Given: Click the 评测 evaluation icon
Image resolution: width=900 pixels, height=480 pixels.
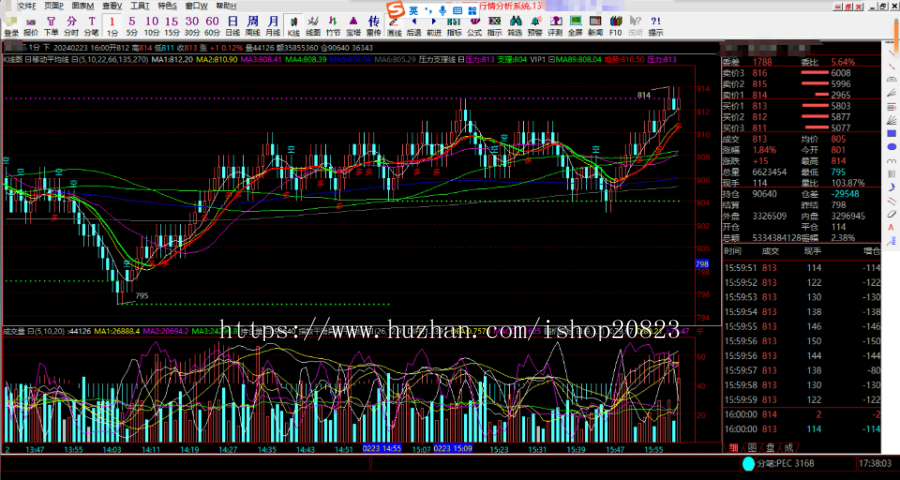Looking at the screenshot, I should (x=555, y=26).
